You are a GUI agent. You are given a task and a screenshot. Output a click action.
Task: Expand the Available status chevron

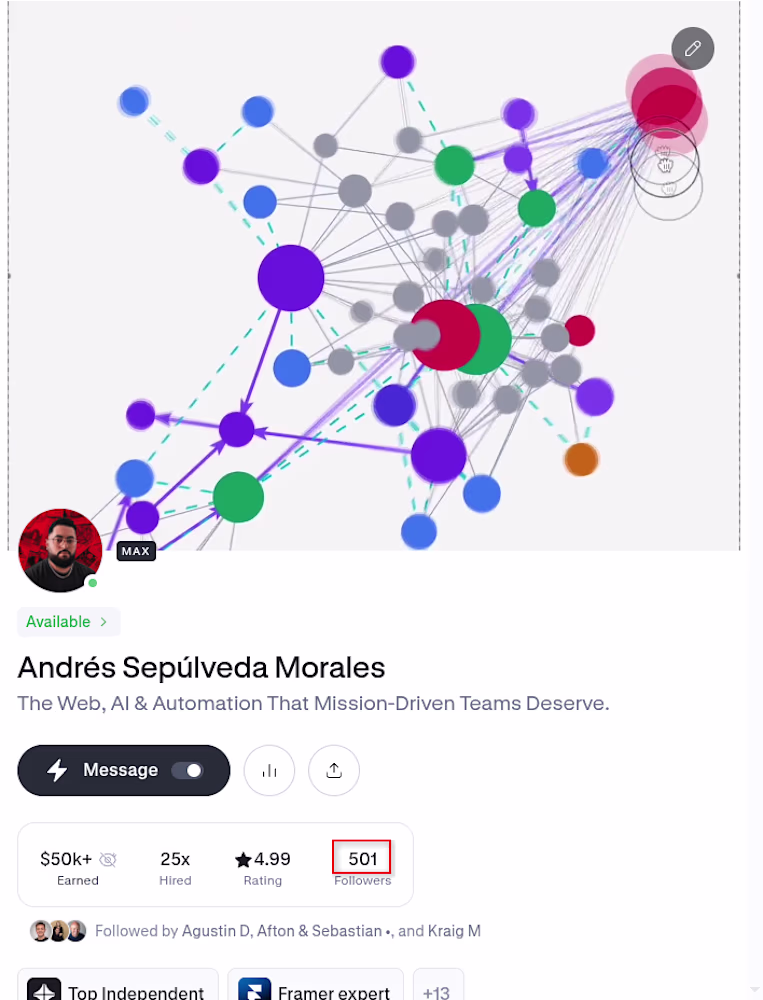click(103, 622)
